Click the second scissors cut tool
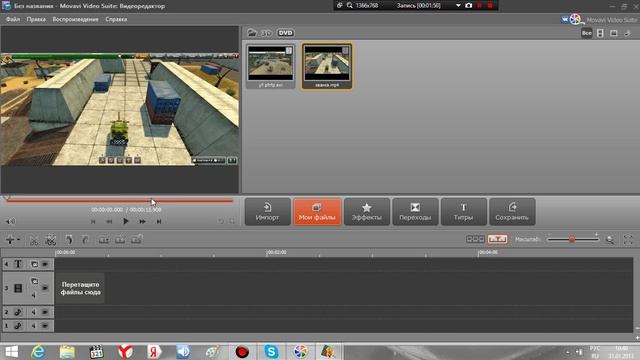Screen dimensions: 640x360 point(51,240)
